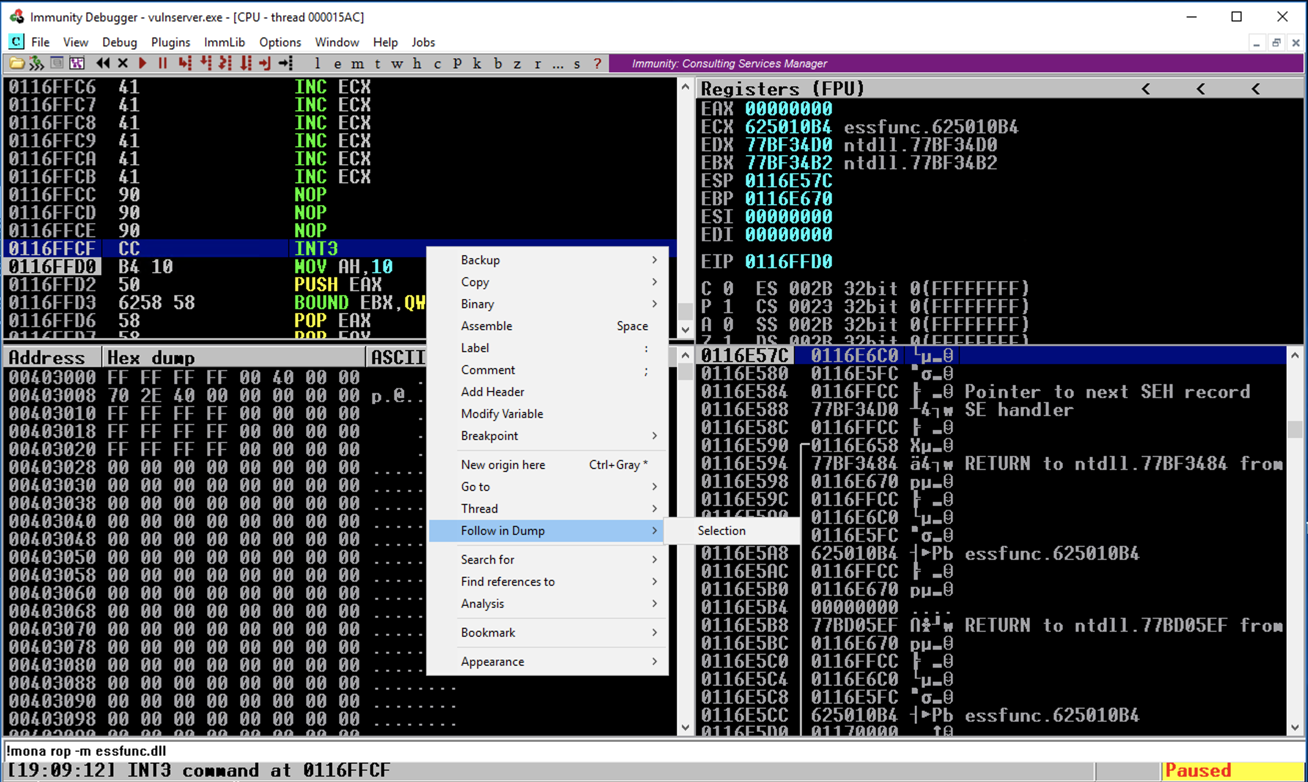Show breakpoints window with 'b' button

[x=497, y=64]
